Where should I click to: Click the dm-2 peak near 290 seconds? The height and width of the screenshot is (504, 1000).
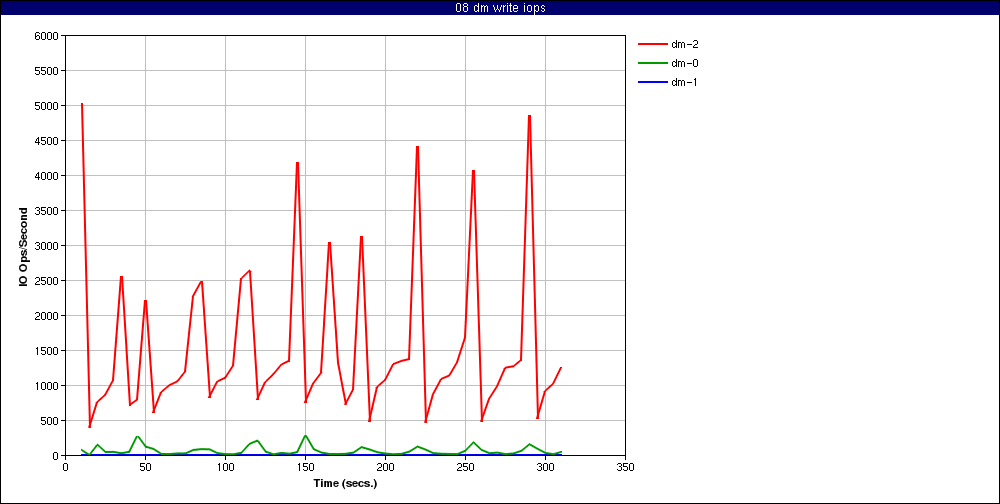(529, 116)
